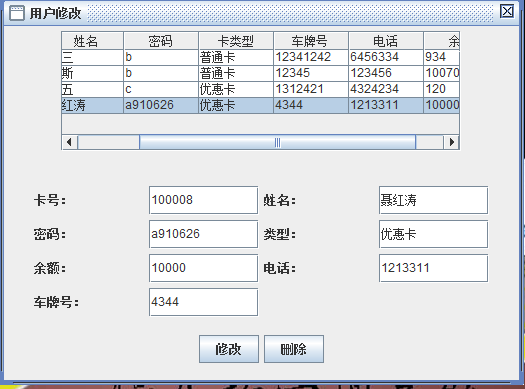Click the 电话 field containing 1213311
Image resolution: width=525 pixels, height=389 pixels.
pos(433,268)
